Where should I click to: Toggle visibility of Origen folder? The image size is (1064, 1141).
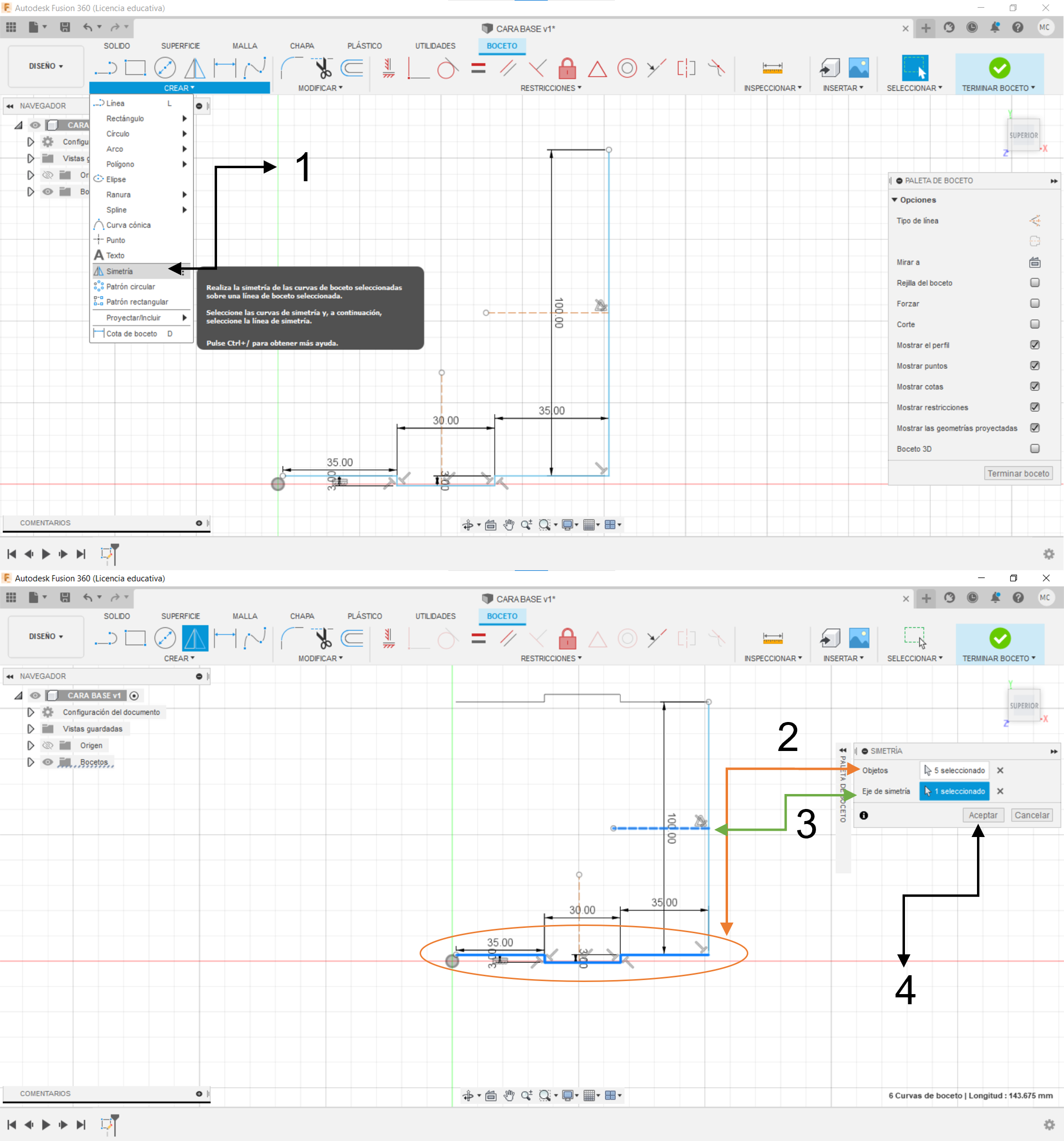[x=48, y=745]
